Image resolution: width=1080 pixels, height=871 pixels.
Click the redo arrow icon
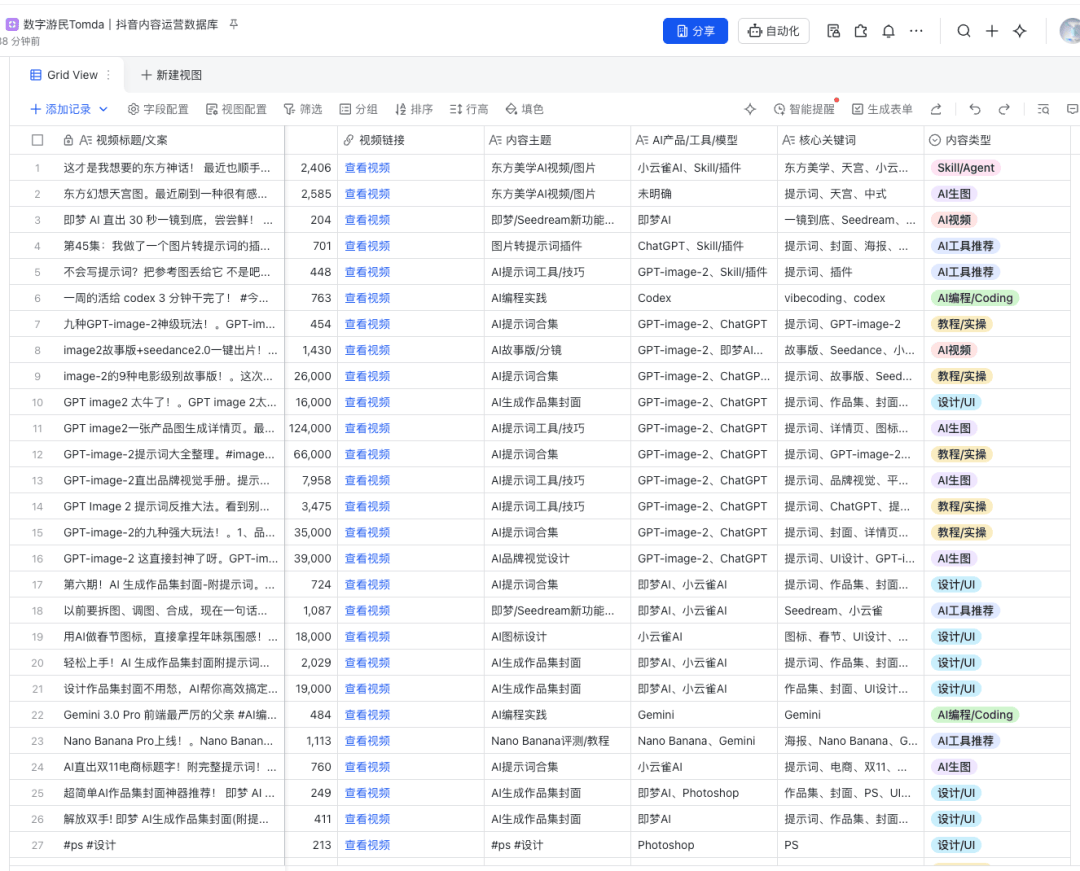(x=1004, y=109)
